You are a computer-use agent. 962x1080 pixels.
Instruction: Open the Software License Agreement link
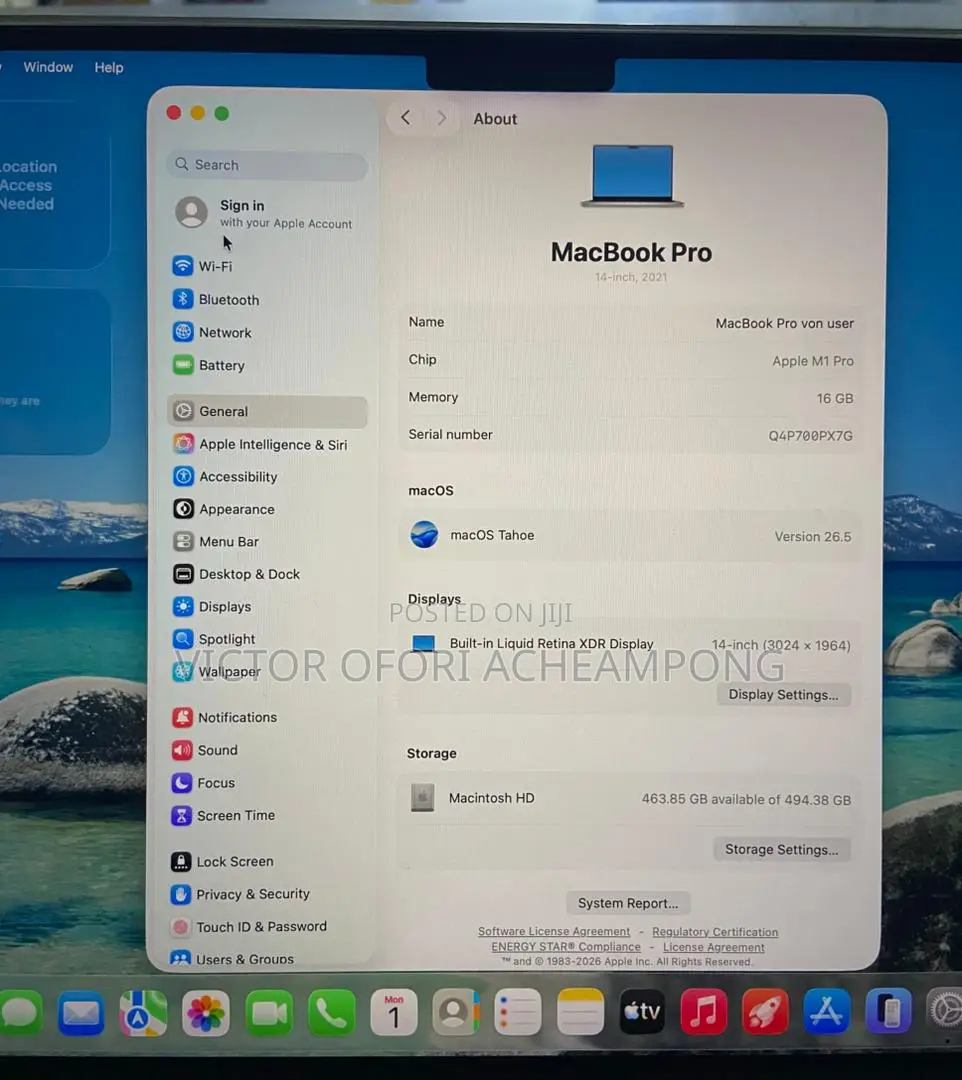[554, 931]
